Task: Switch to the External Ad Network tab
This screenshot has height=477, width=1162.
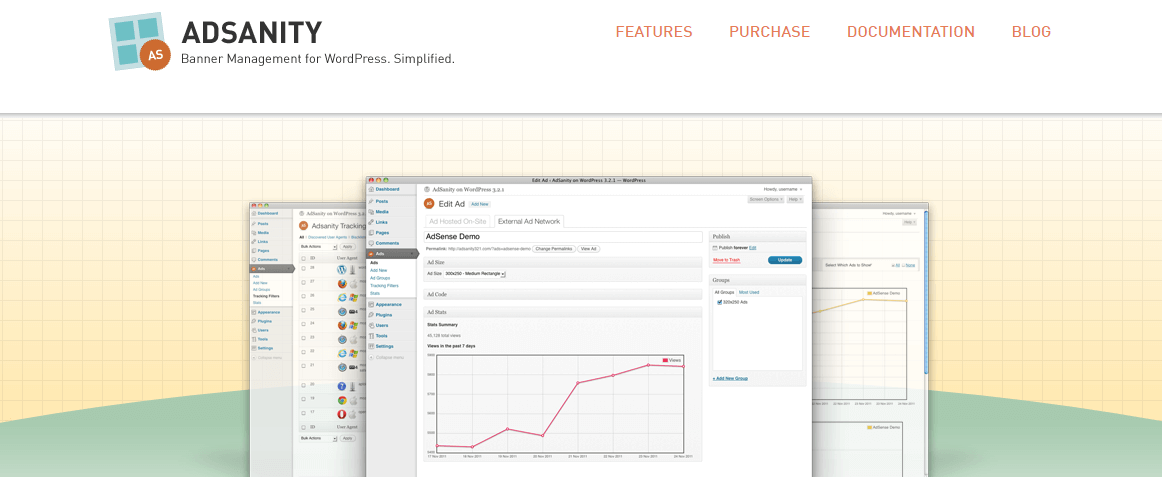Action: tap(529, 221)
